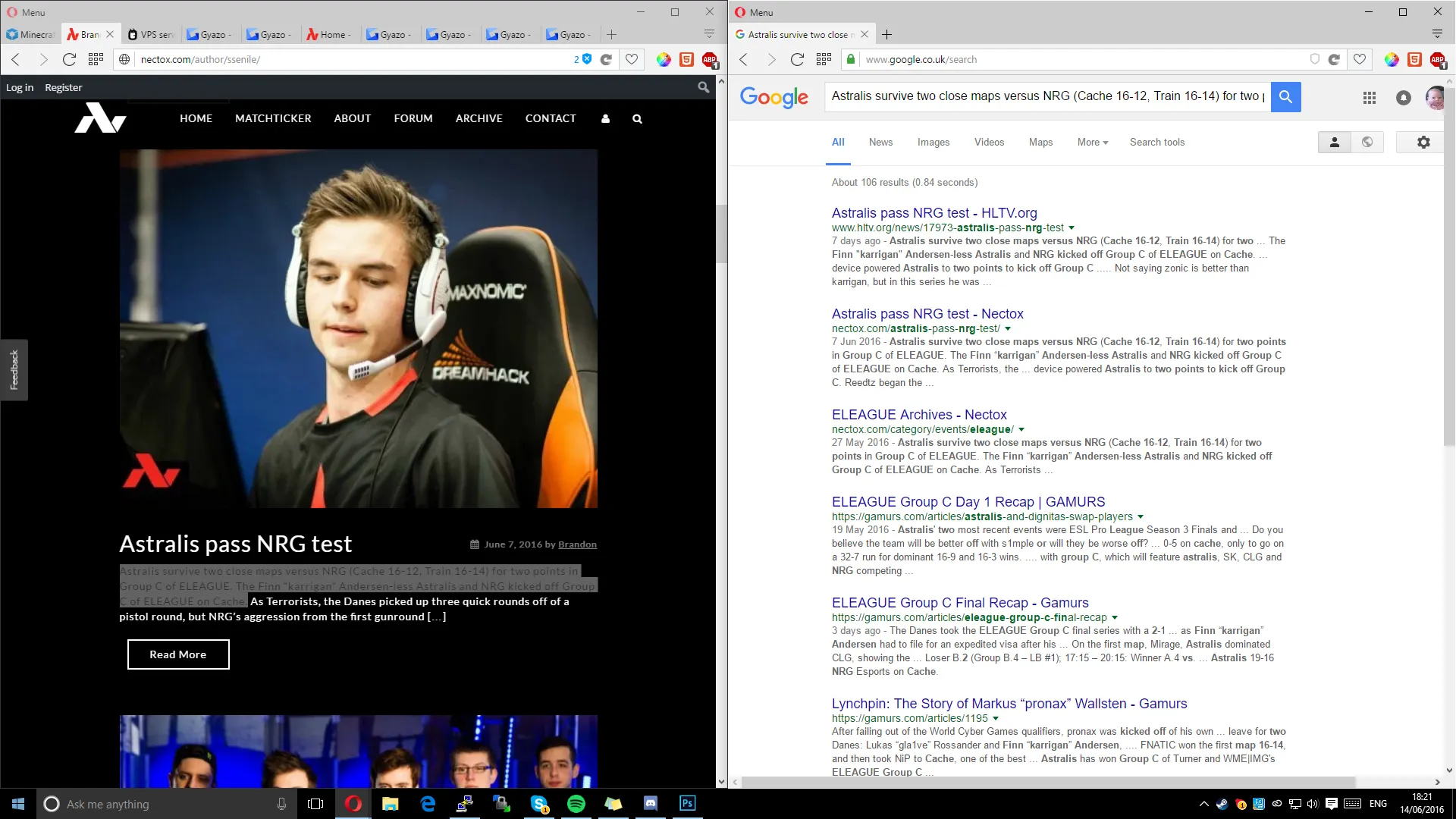Image resolution: width=1456 pixels, height=819 pixels.
Task: Bookmark Google page with the heart icon
Action: pyautogui.click(x=1360, y=59)
